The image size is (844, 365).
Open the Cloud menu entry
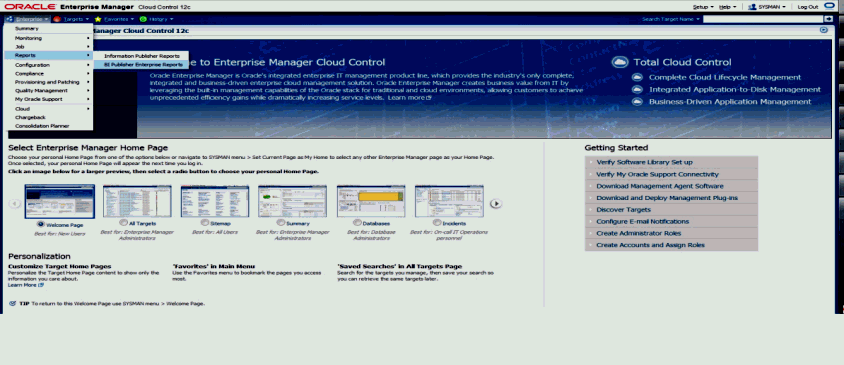click(48, 109)
